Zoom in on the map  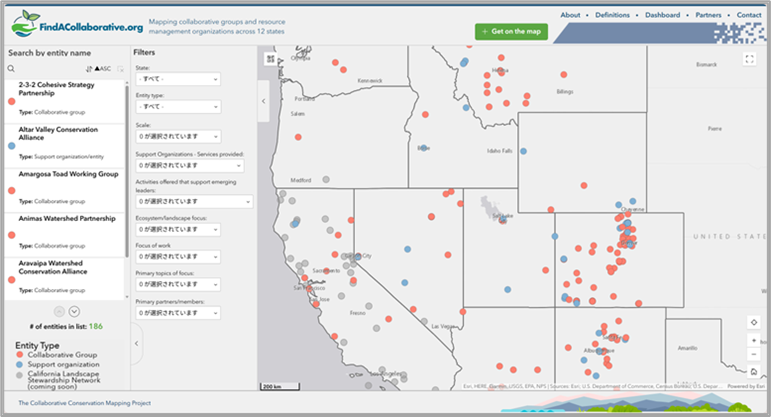(752, 341)
